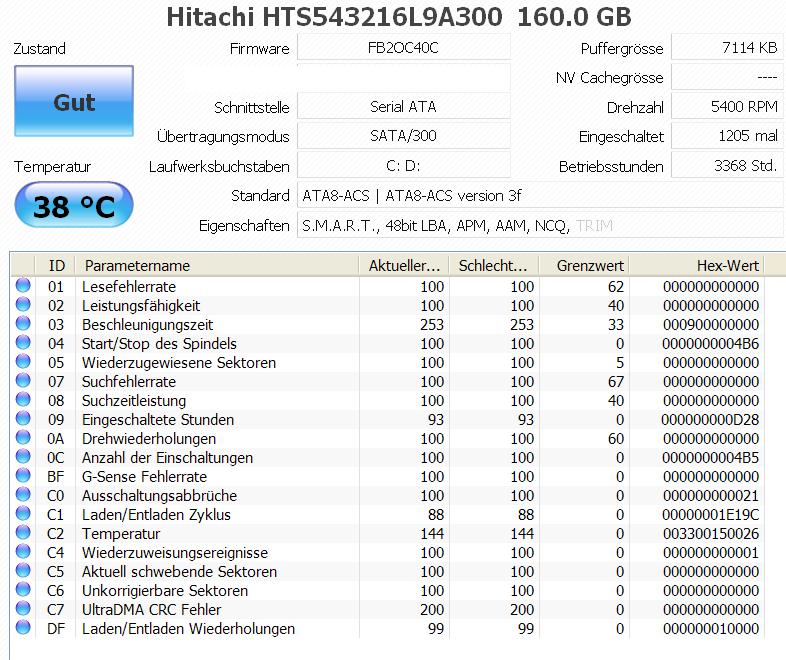Click the 38 °C temperature indicator
786x660 pixels.
74,205
